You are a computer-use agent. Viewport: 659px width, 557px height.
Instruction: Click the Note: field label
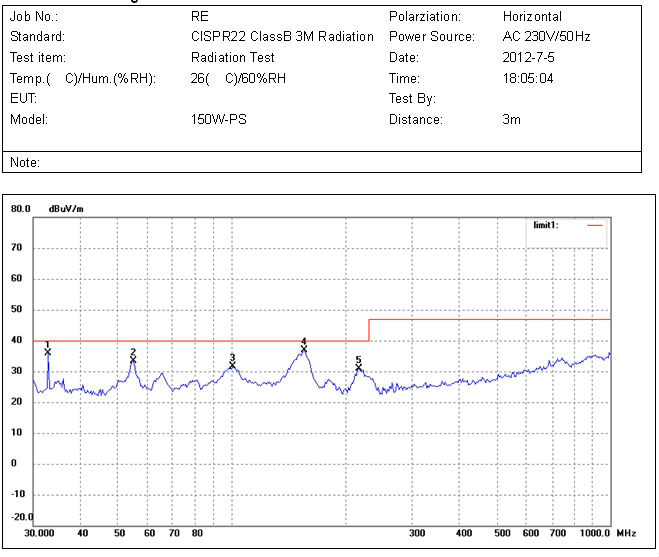point(25,162)
